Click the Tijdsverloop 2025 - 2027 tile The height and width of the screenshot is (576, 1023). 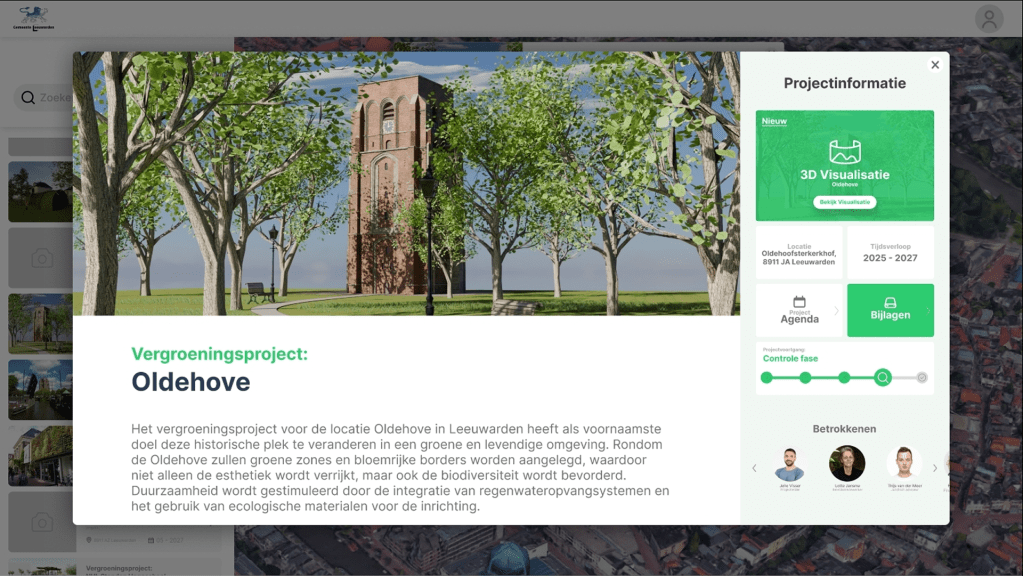[x=890, y=253]
